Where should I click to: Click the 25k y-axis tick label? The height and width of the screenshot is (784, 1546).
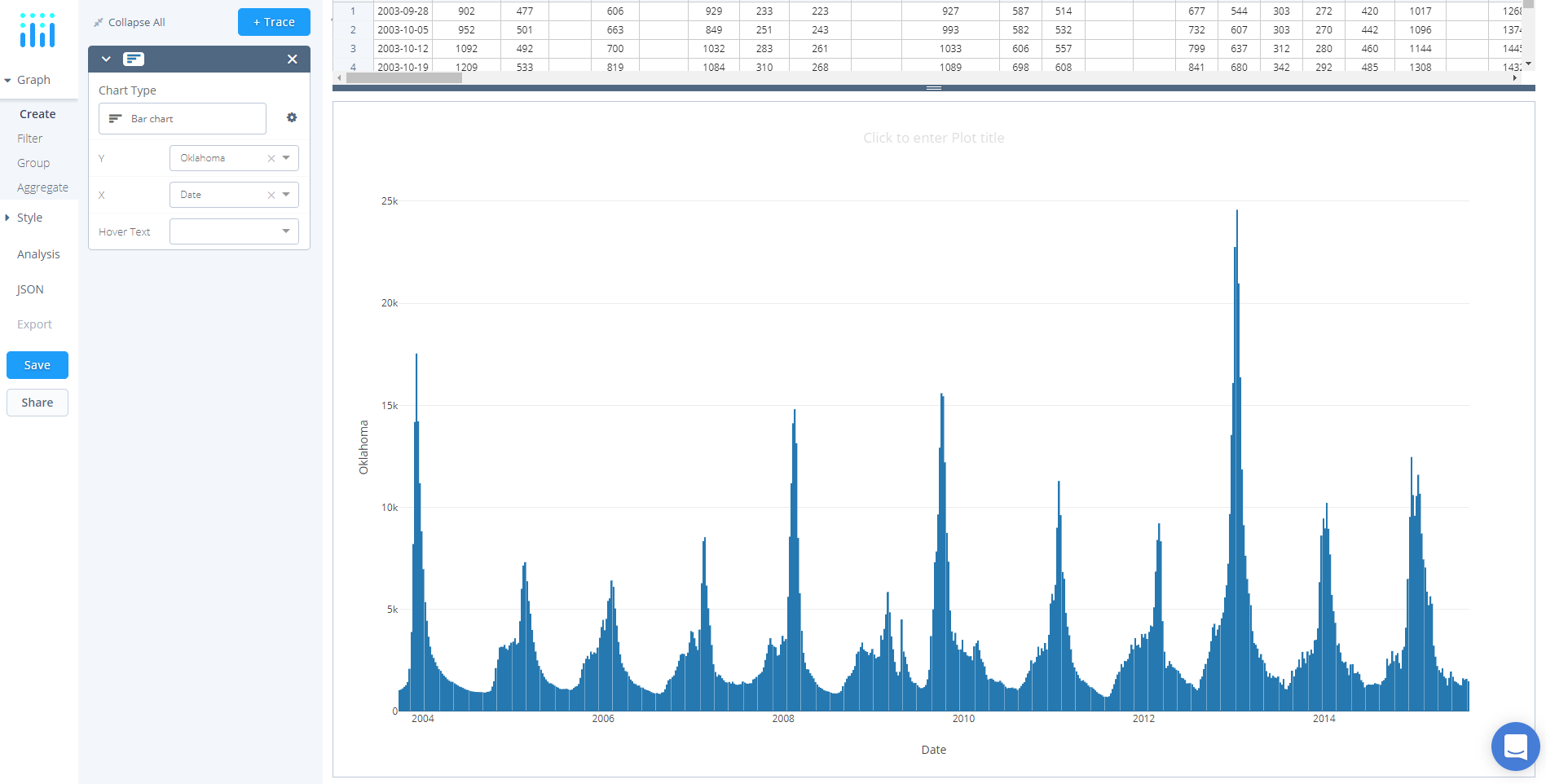390,201
